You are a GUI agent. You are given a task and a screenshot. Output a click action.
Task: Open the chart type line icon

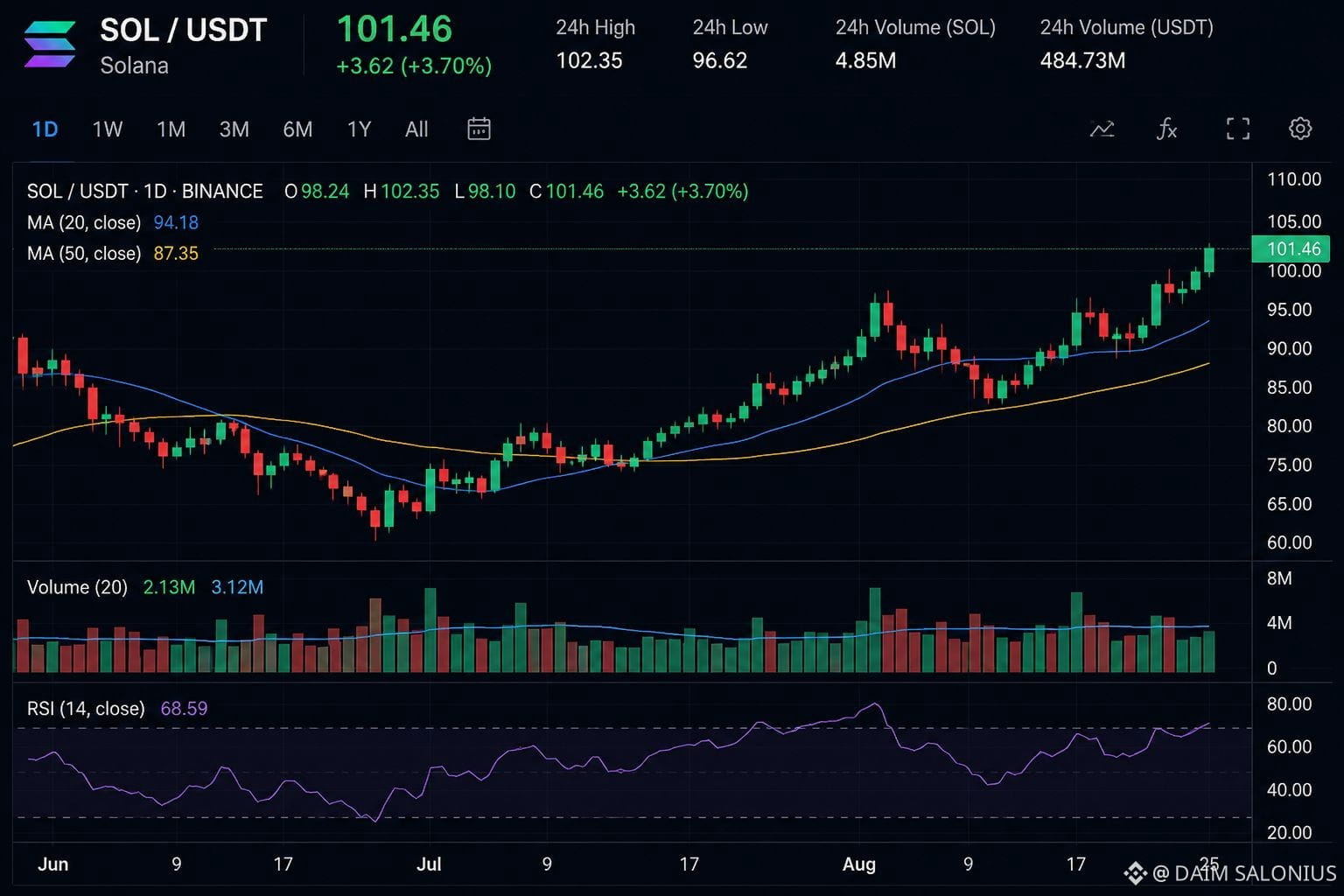(x=1102, y=129)
